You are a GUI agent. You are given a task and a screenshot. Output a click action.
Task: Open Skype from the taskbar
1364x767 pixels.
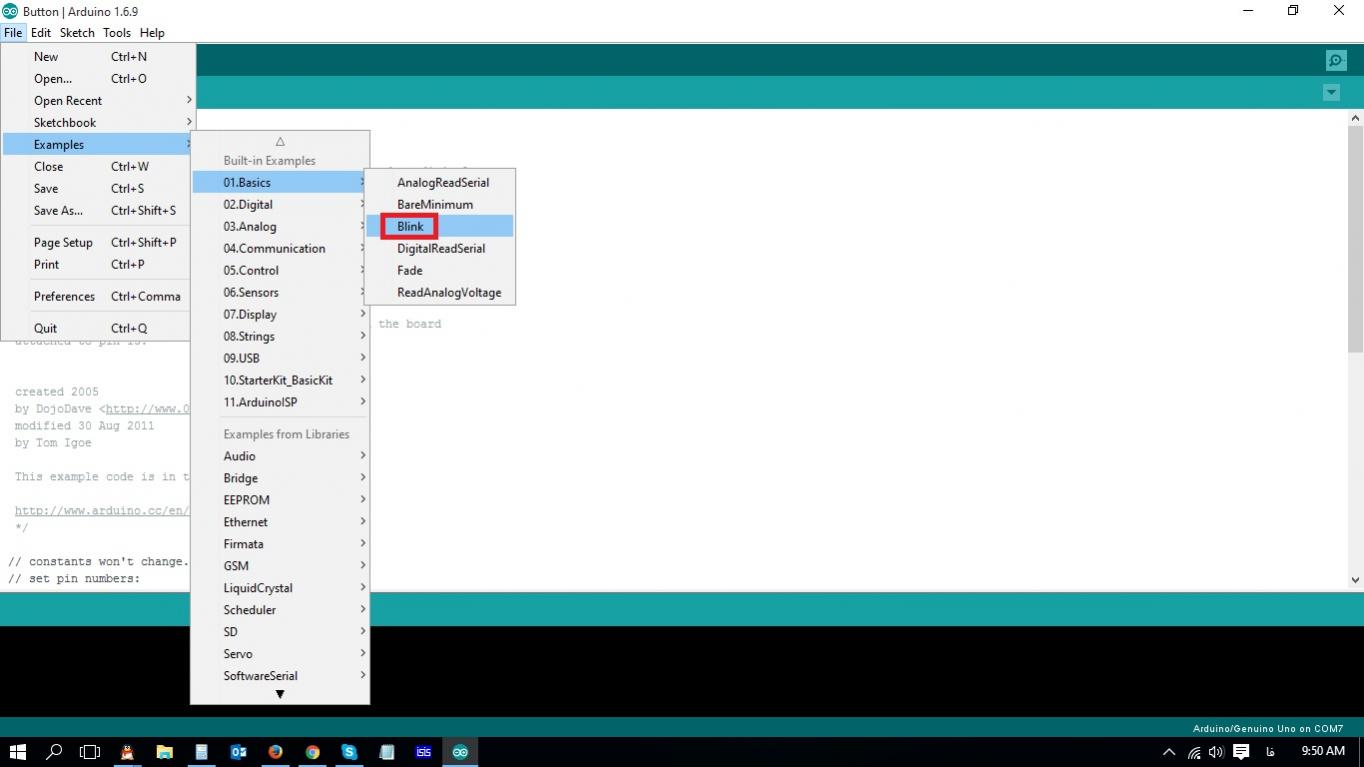point(349,752)
